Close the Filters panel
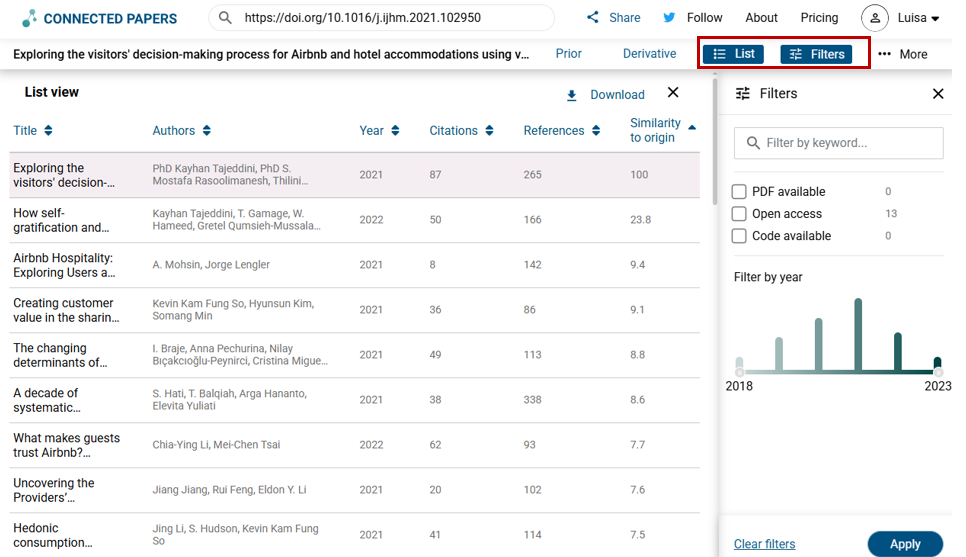 938,94
